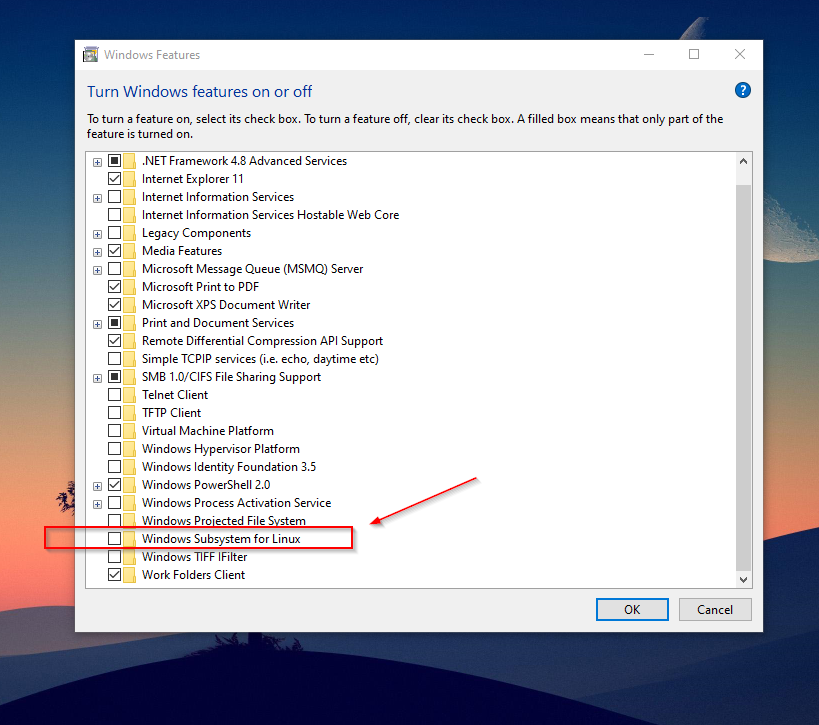Uncheck Remote Differential Compression API Support

tap(114, 341)
